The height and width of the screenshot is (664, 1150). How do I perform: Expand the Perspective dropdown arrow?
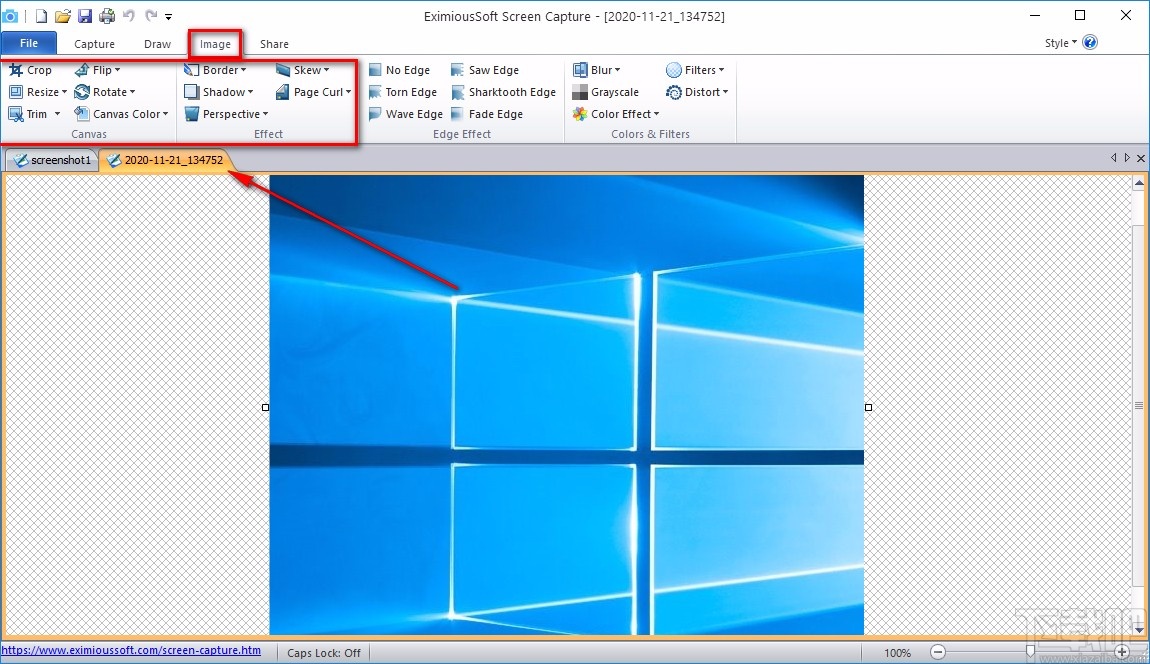tap(265, 114)
